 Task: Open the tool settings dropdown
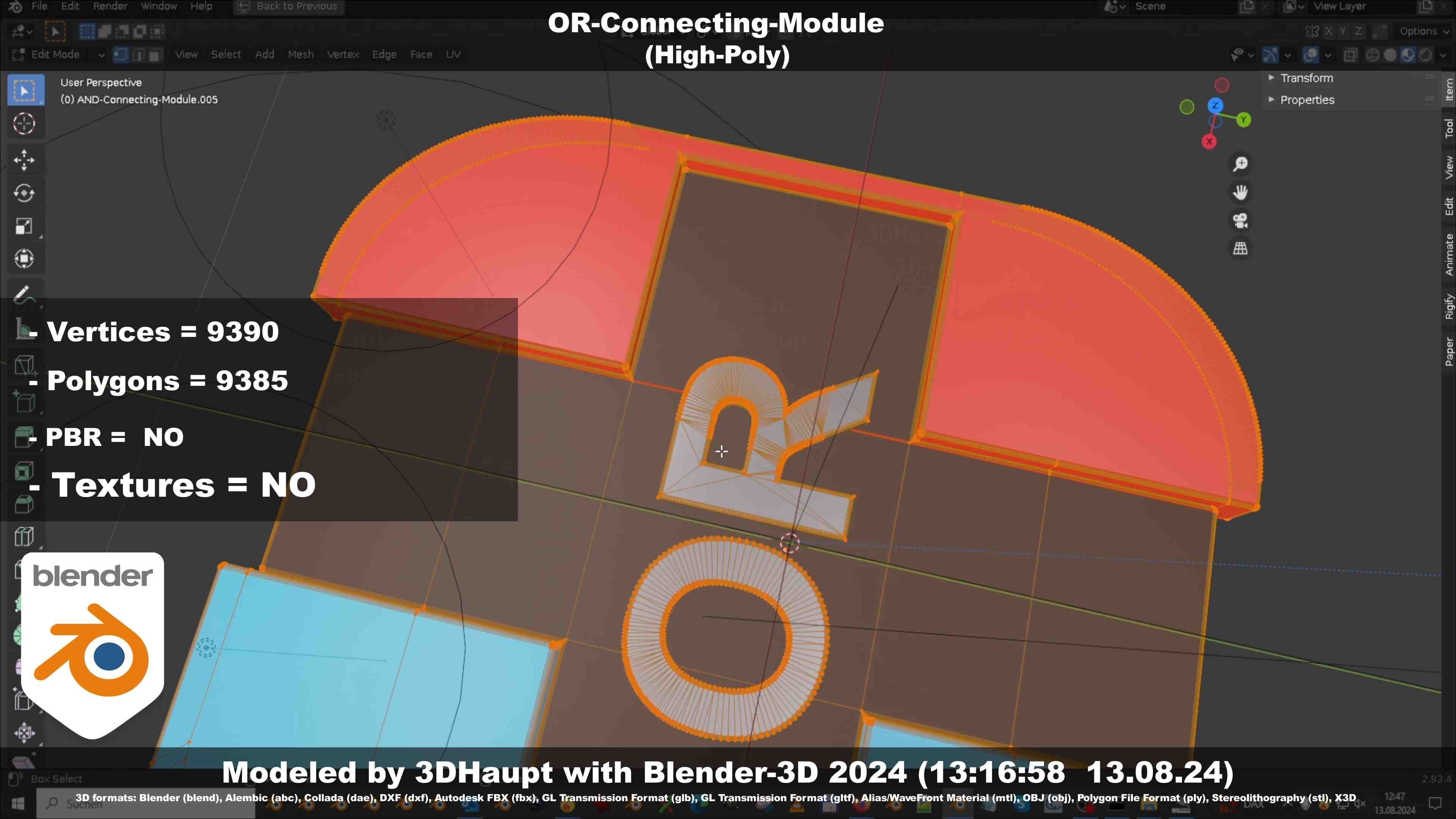click(x=22, y=31)
